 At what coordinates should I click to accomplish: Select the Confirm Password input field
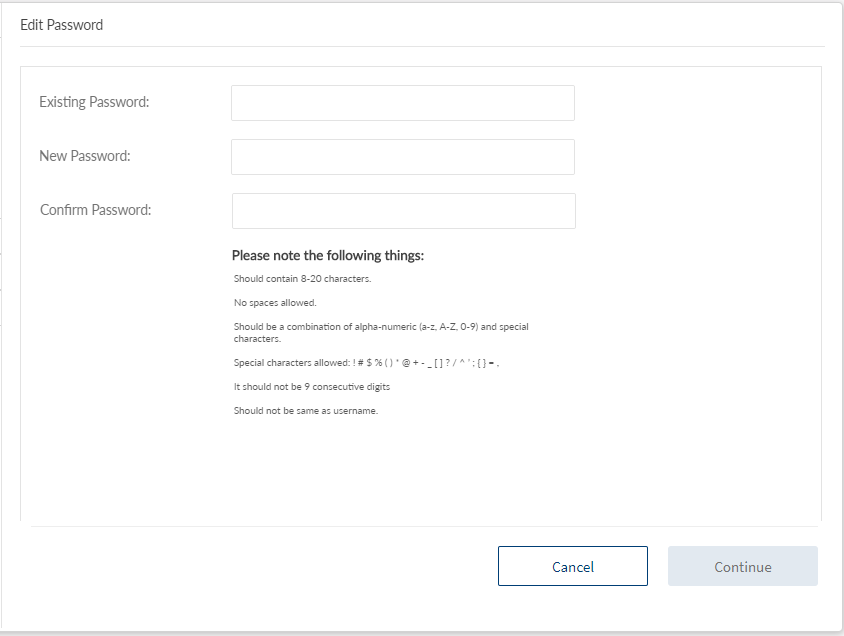click(x=403, y=211)
